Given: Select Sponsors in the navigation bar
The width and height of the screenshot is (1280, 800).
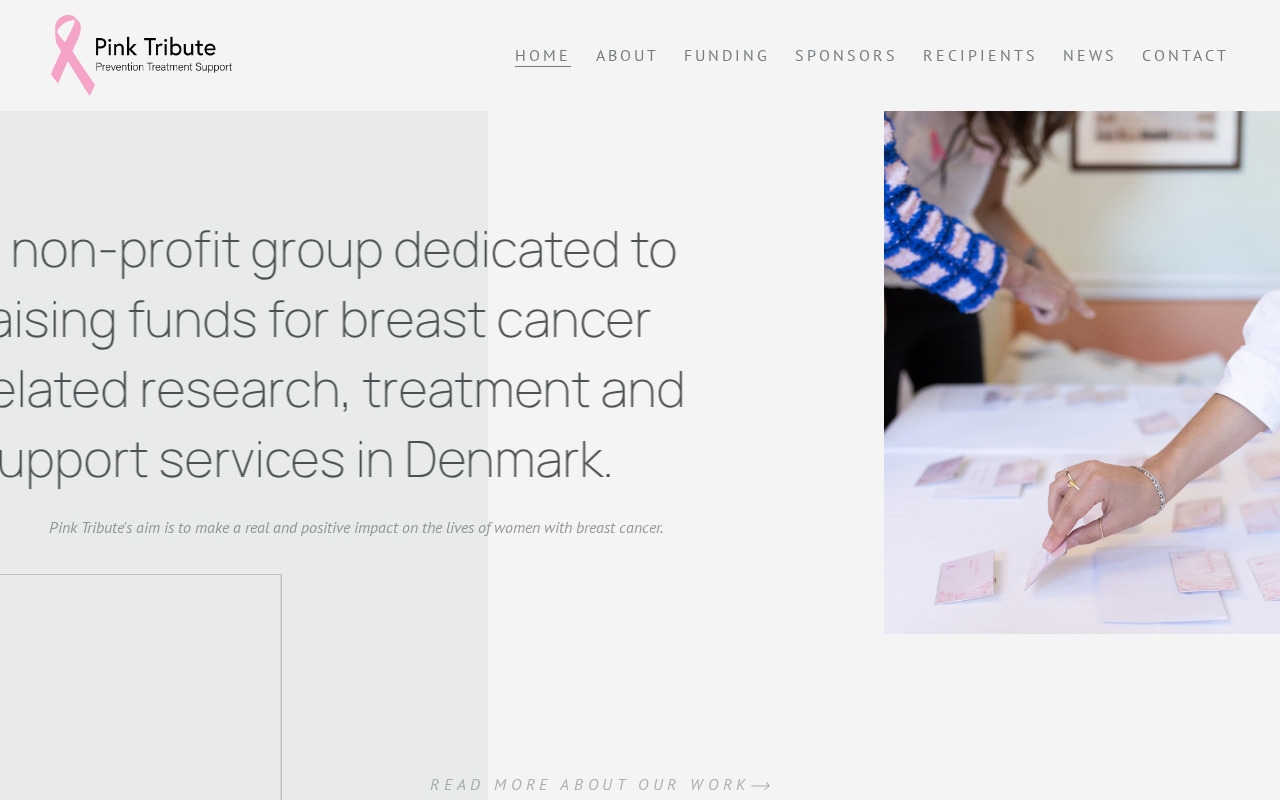Looking at the screenshot, I should [x=846, y=56].
